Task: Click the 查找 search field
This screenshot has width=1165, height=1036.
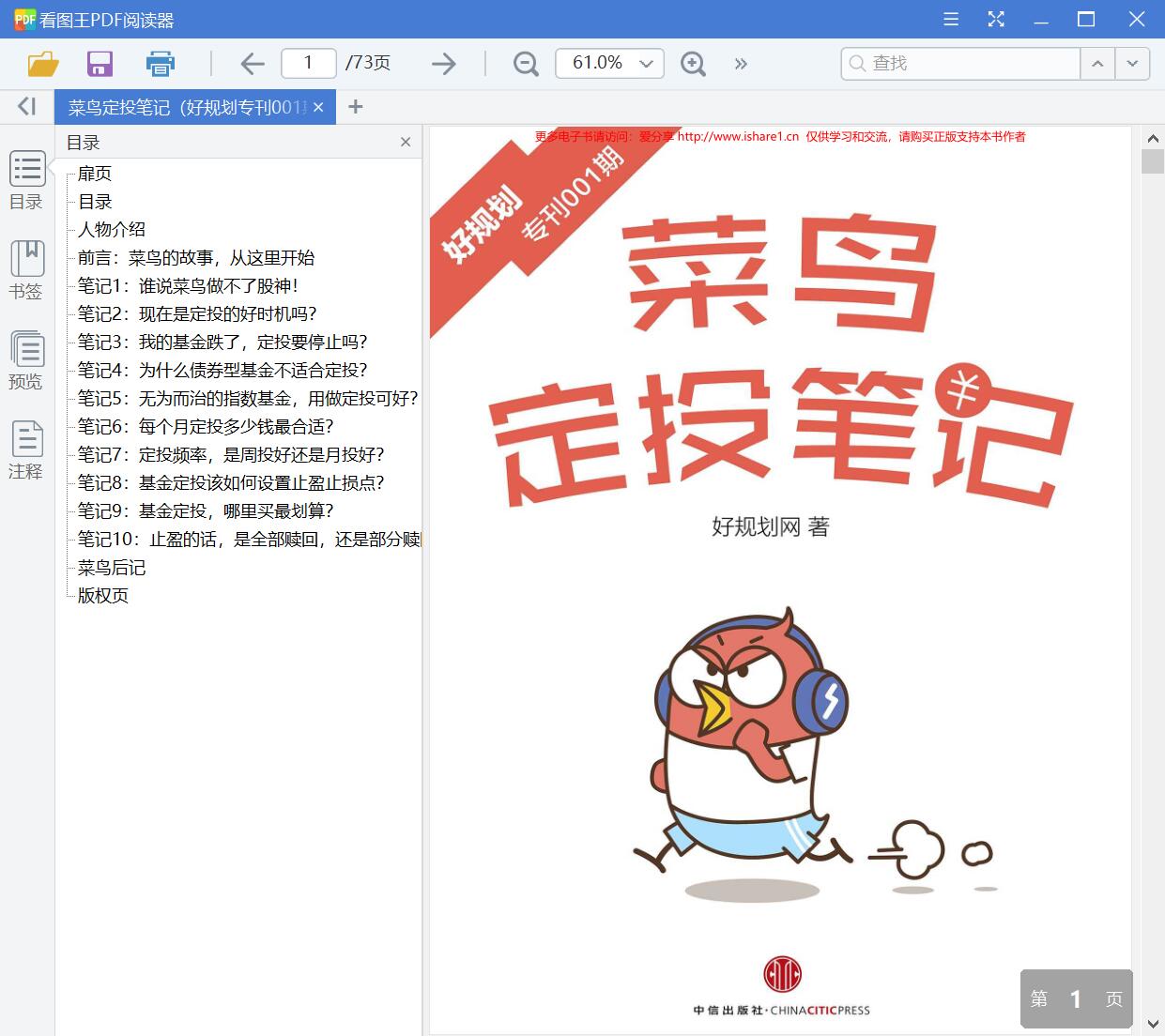Action: point(960,63)
